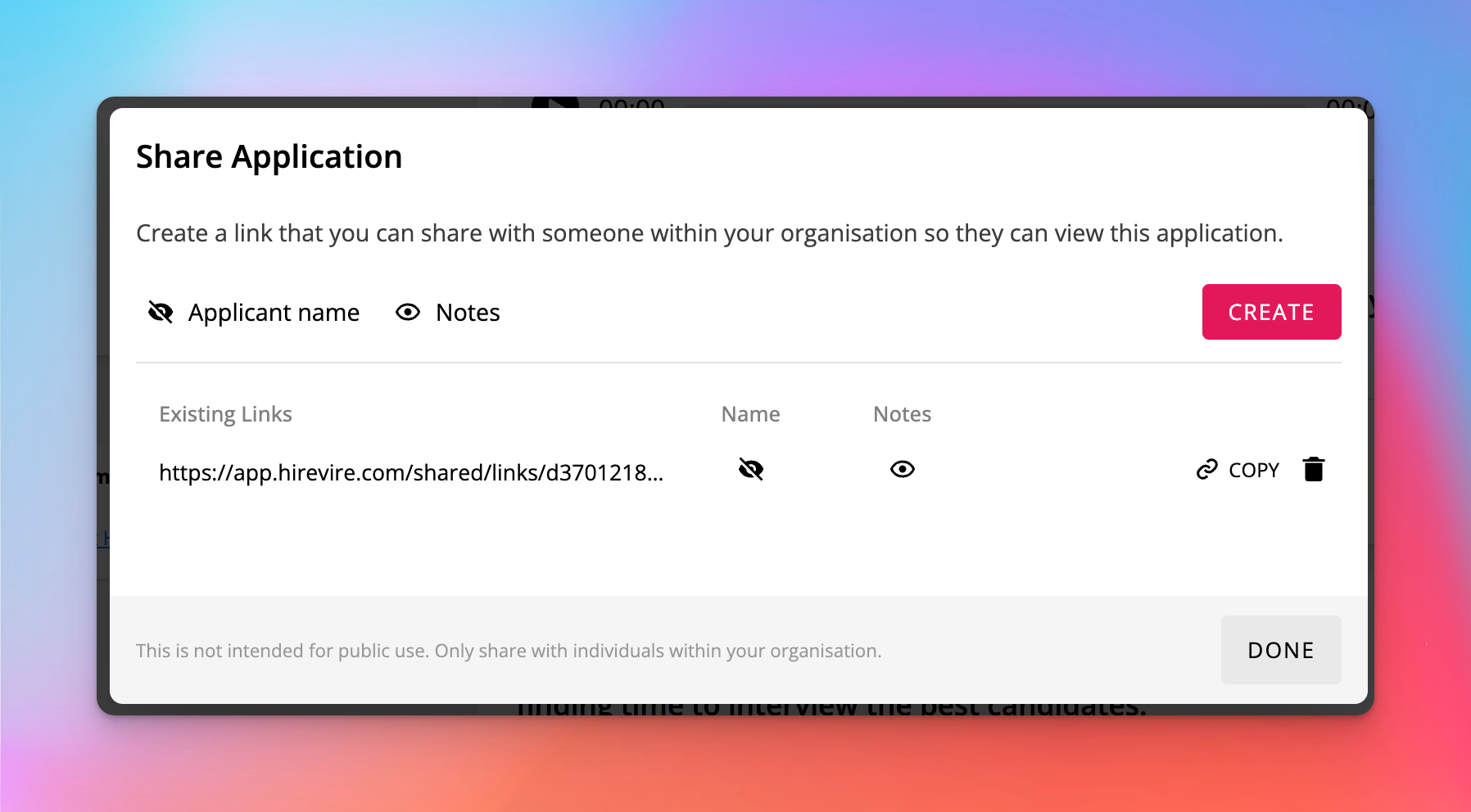Click the hidden-name icon in the link row
This screenshot has height=812, width=1471.
[x=750, y=470]
